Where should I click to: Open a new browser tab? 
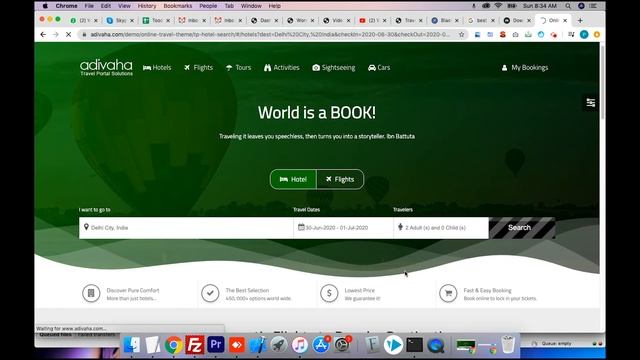point(580,20)
